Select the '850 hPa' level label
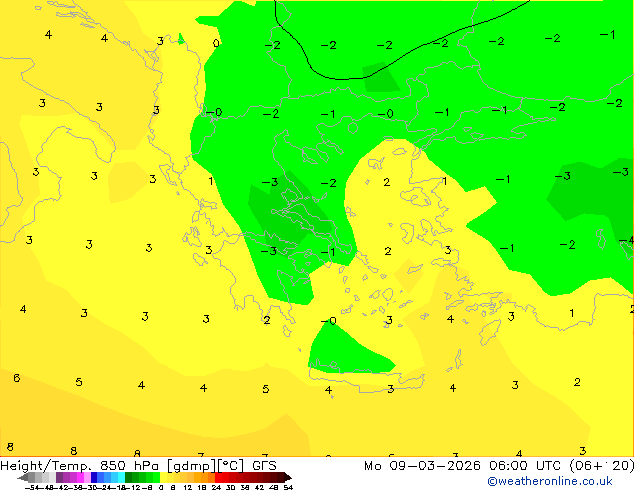Viewport: 634px width, 490px height. coord(131,466)
